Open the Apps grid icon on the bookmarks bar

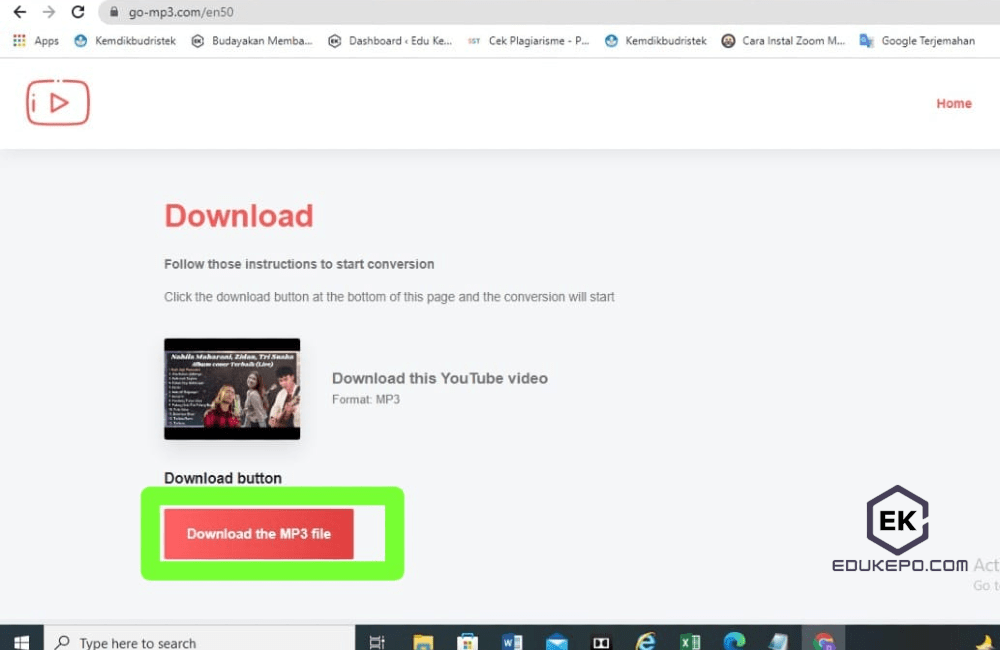(x=18, y=41)
